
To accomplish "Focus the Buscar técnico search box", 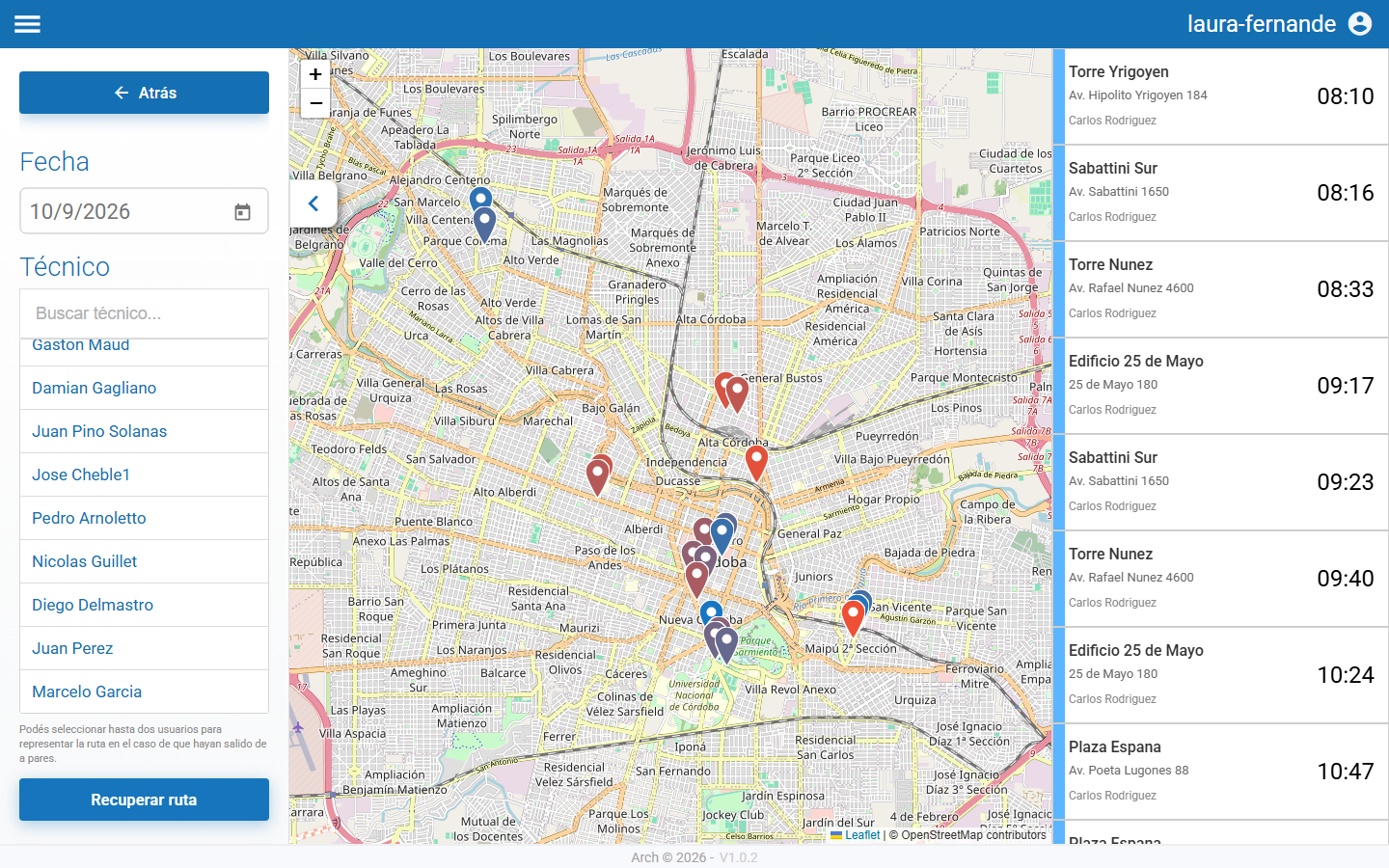I will click(x=144, y=313).
